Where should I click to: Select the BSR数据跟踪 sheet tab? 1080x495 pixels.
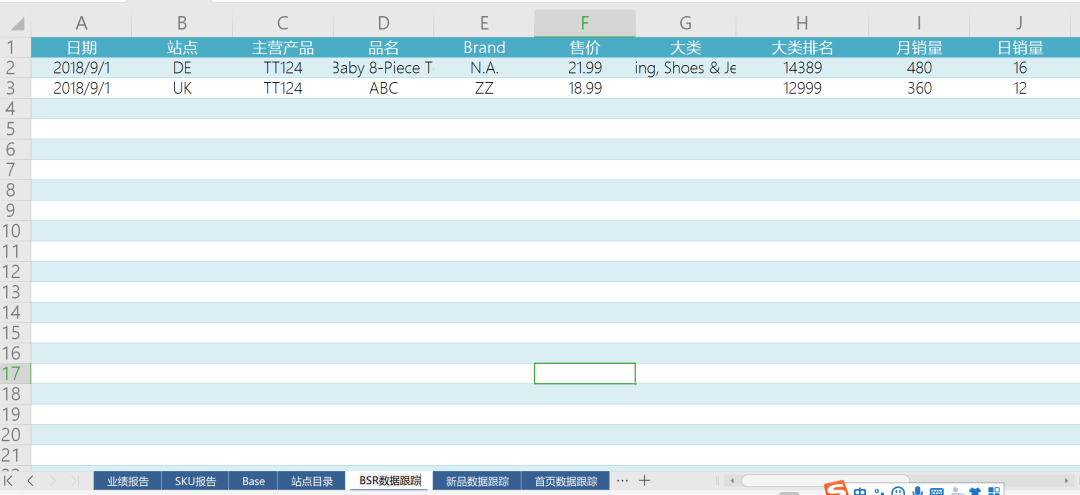389,481
